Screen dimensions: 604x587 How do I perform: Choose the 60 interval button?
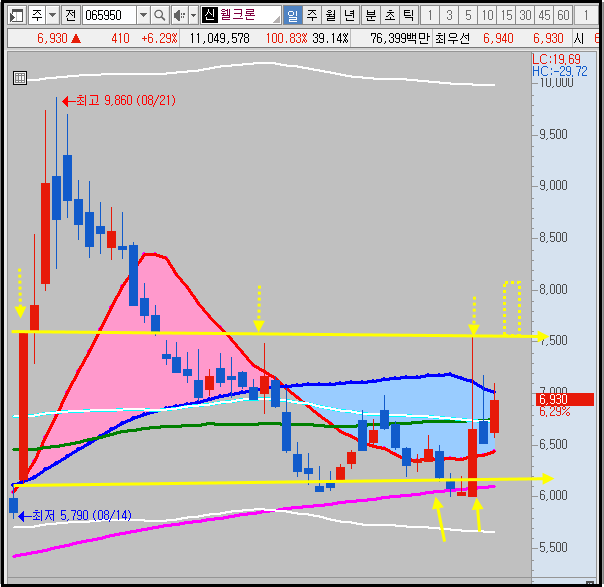(563, 15)
